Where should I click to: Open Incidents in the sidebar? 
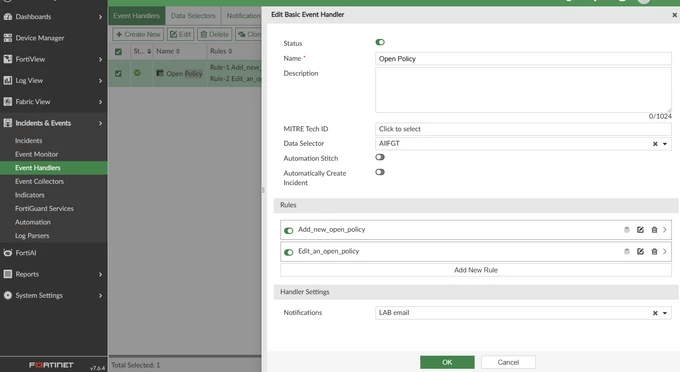tap(29, 140)
